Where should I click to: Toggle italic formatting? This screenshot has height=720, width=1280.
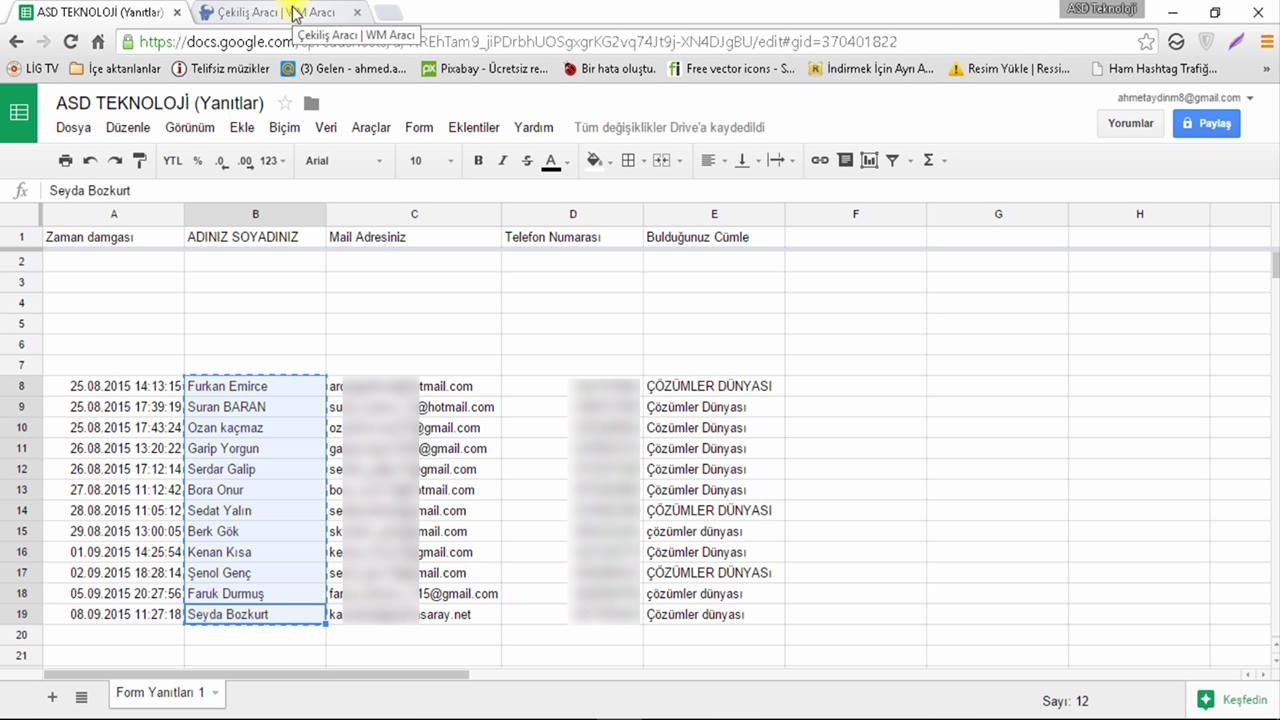(x=503, y=160)
